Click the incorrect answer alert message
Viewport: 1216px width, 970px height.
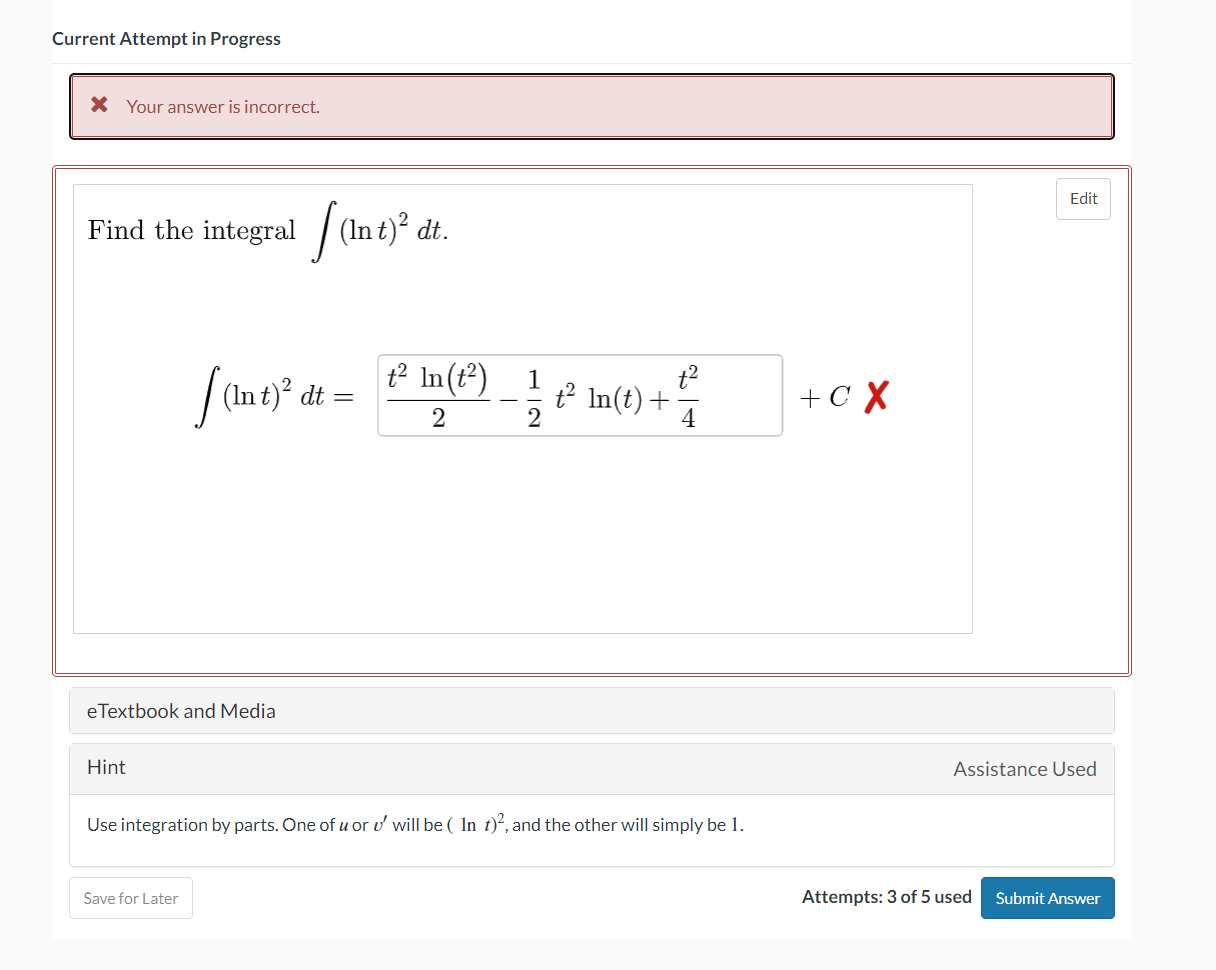click(x=223, y=106)
